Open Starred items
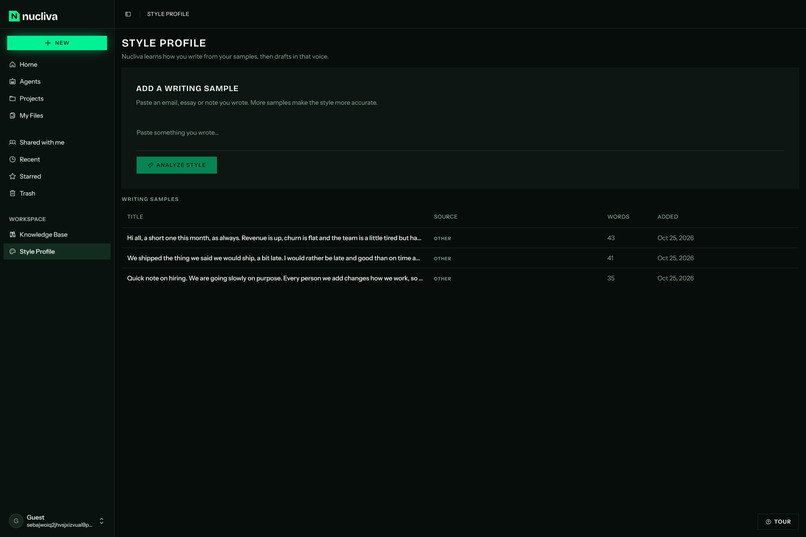This screenshot has width=806, height=537. tap(57, 176)
